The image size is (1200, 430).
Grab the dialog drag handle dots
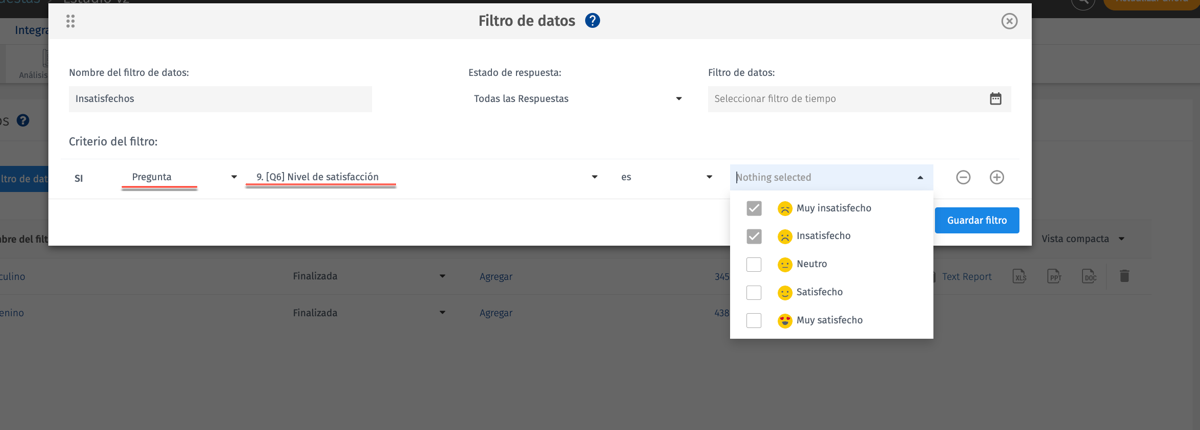[70, 21]
